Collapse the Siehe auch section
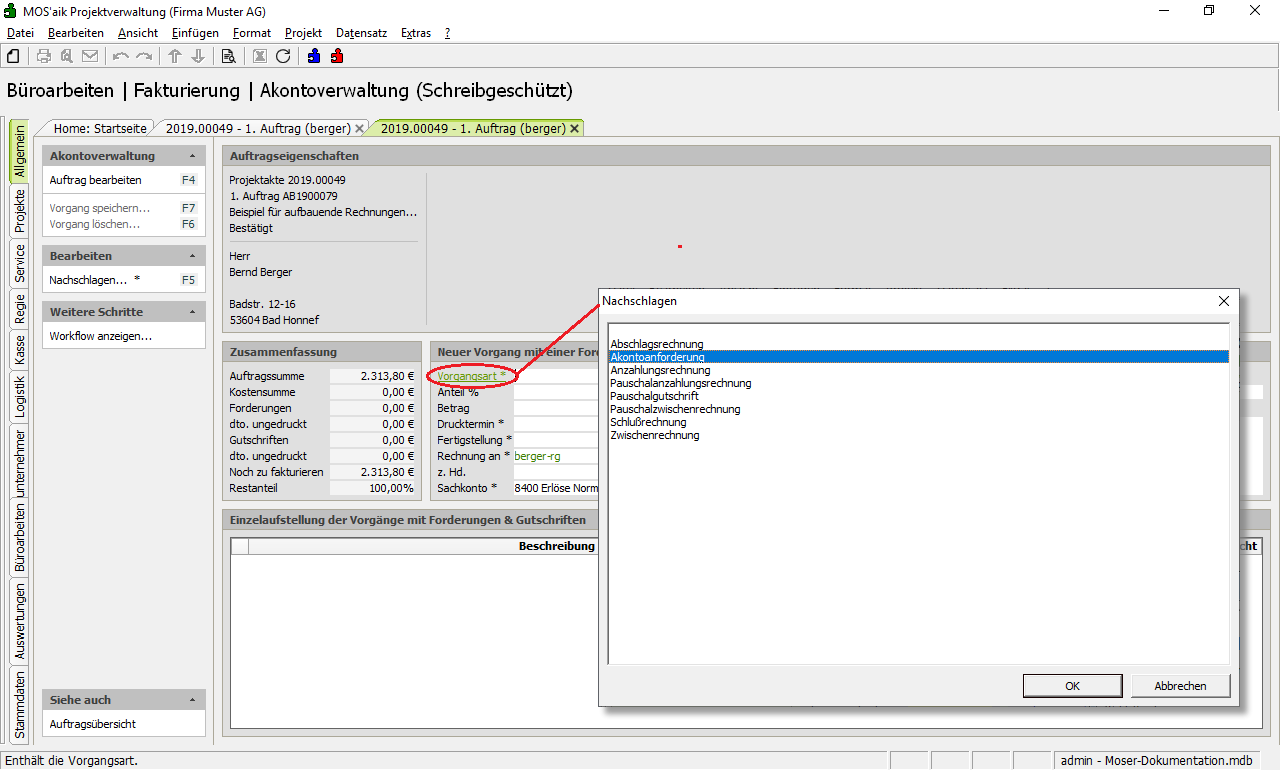Screen dimensions: 1280x770 click(192, 700)
